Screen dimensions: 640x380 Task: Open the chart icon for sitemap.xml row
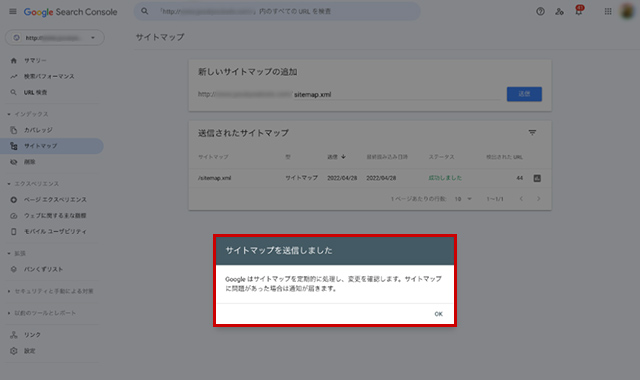coord(537,178)
